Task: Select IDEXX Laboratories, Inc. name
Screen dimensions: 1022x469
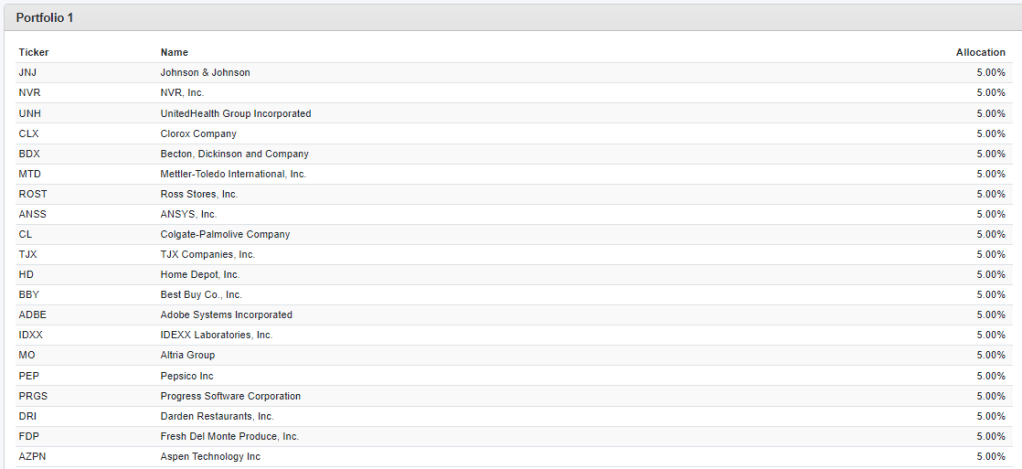Action: [216, 335]
